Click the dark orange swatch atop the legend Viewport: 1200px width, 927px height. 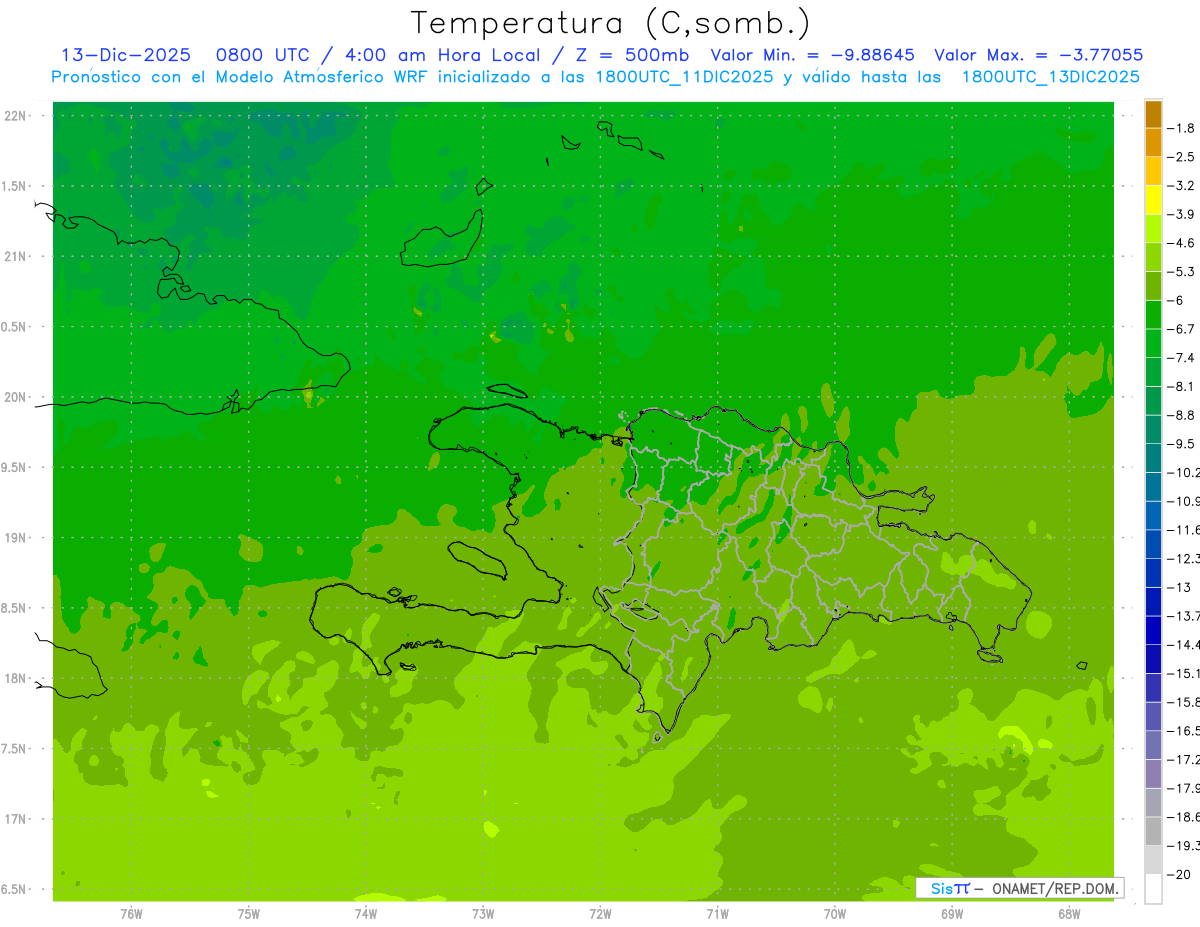[x=1153, y=114]
